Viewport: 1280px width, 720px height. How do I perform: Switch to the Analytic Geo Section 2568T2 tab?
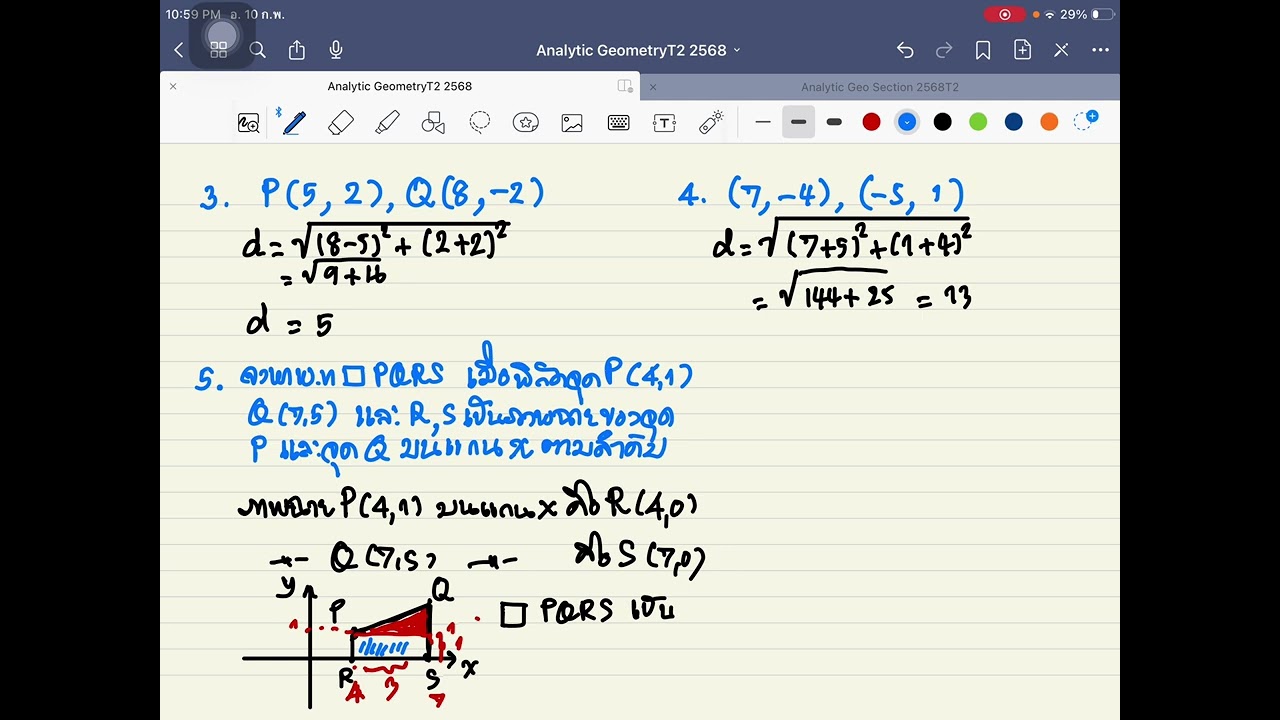[880, 87]
